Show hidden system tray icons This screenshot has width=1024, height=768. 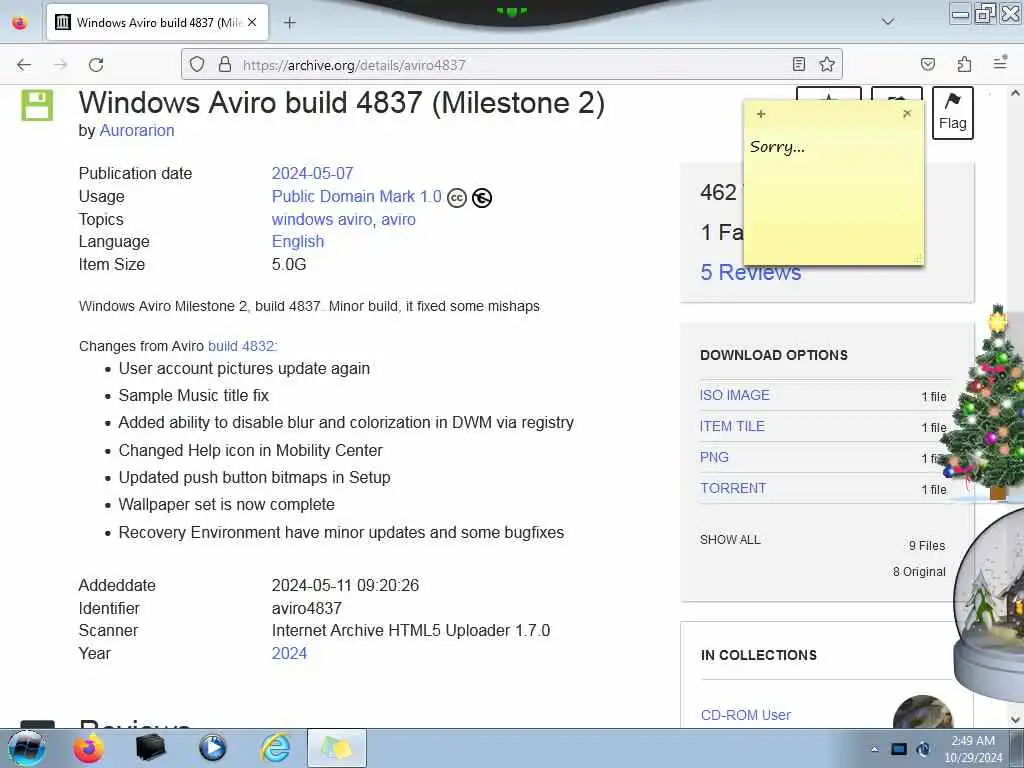(874, 749)
